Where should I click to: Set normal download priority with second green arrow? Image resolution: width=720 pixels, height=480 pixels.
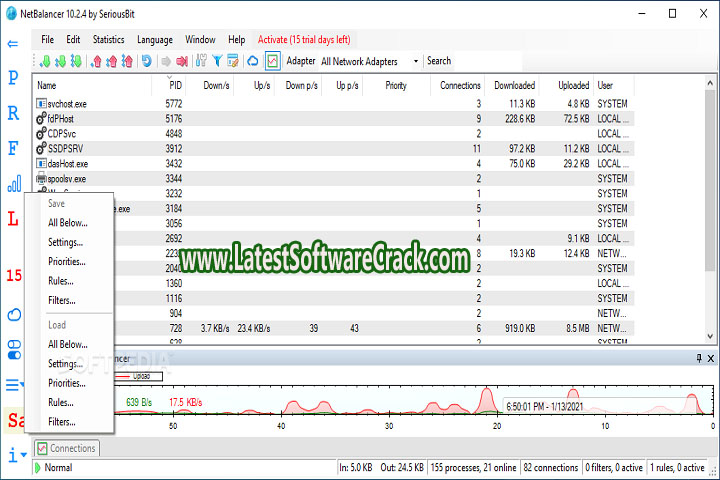coord(60,61)
